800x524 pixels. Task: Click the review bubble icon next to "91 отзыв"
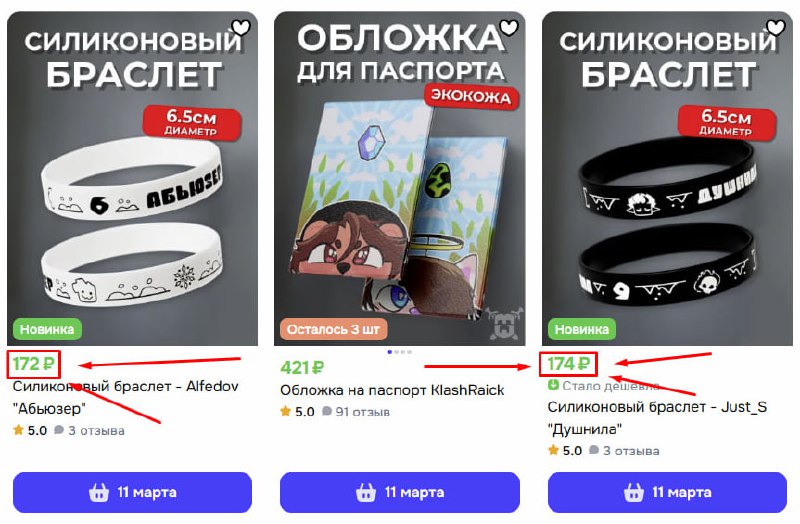pos(327,411)
